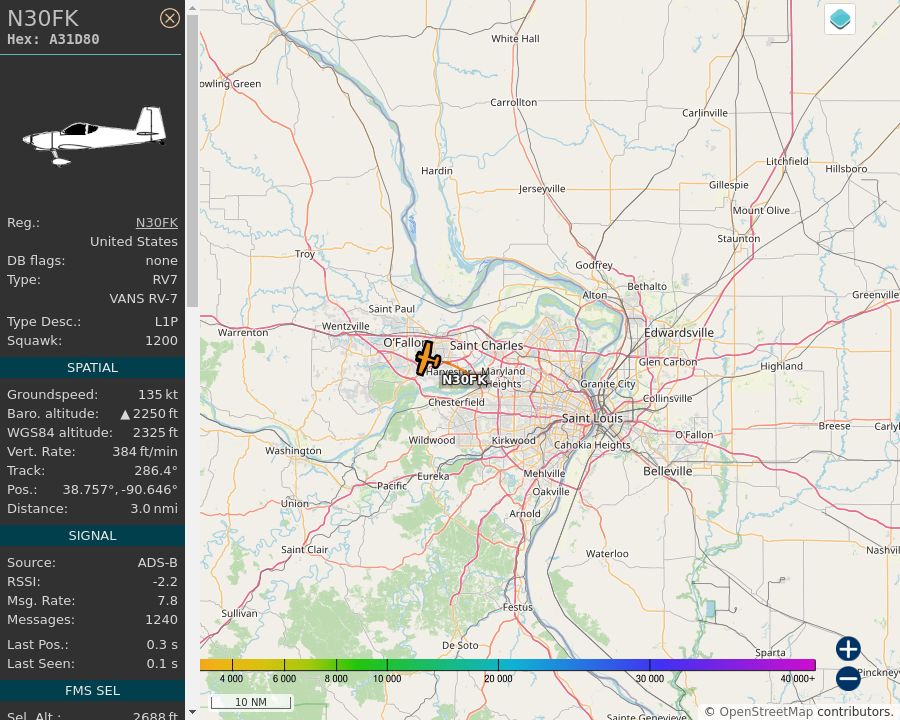Click the Litchfield label on map
Viewport: 900px width, 720px height.
click(787, 161)
